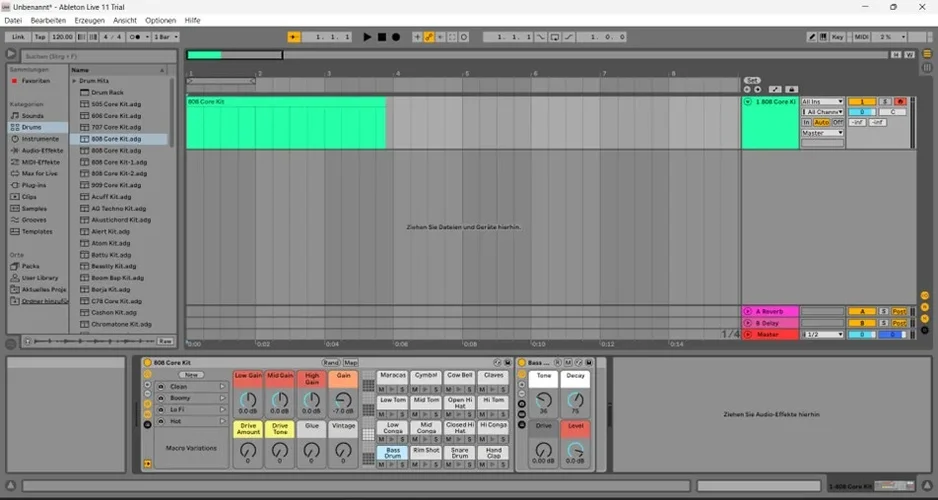The height and width of the screenshot is (500, 938).
Task: Click the Hot-Swap icon of 808 Core Kit
Action: (497, 362)
